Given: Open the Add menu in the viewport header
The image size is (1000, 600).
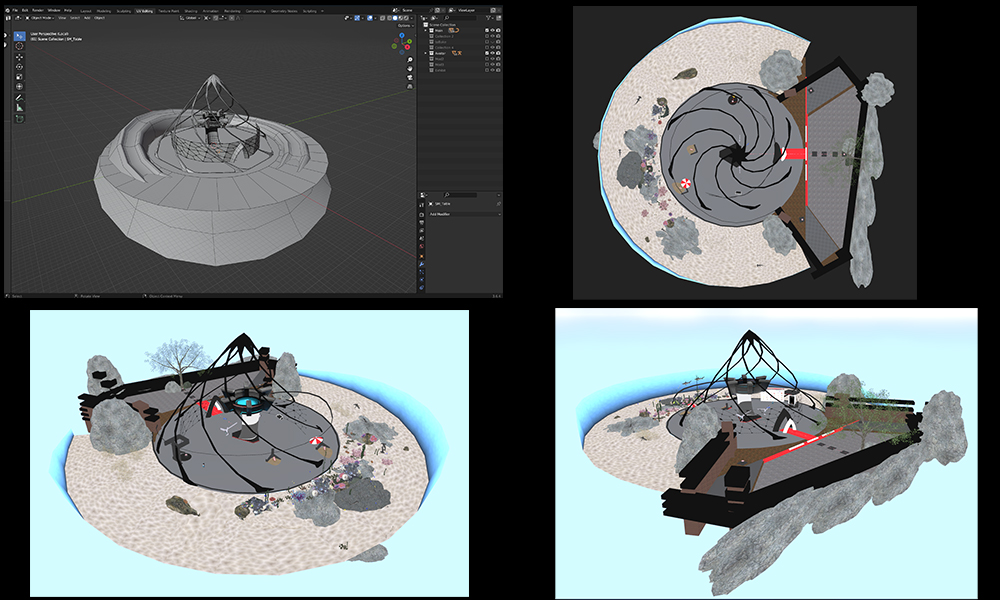Looking at the screenshot, I should tap(87, 18).
